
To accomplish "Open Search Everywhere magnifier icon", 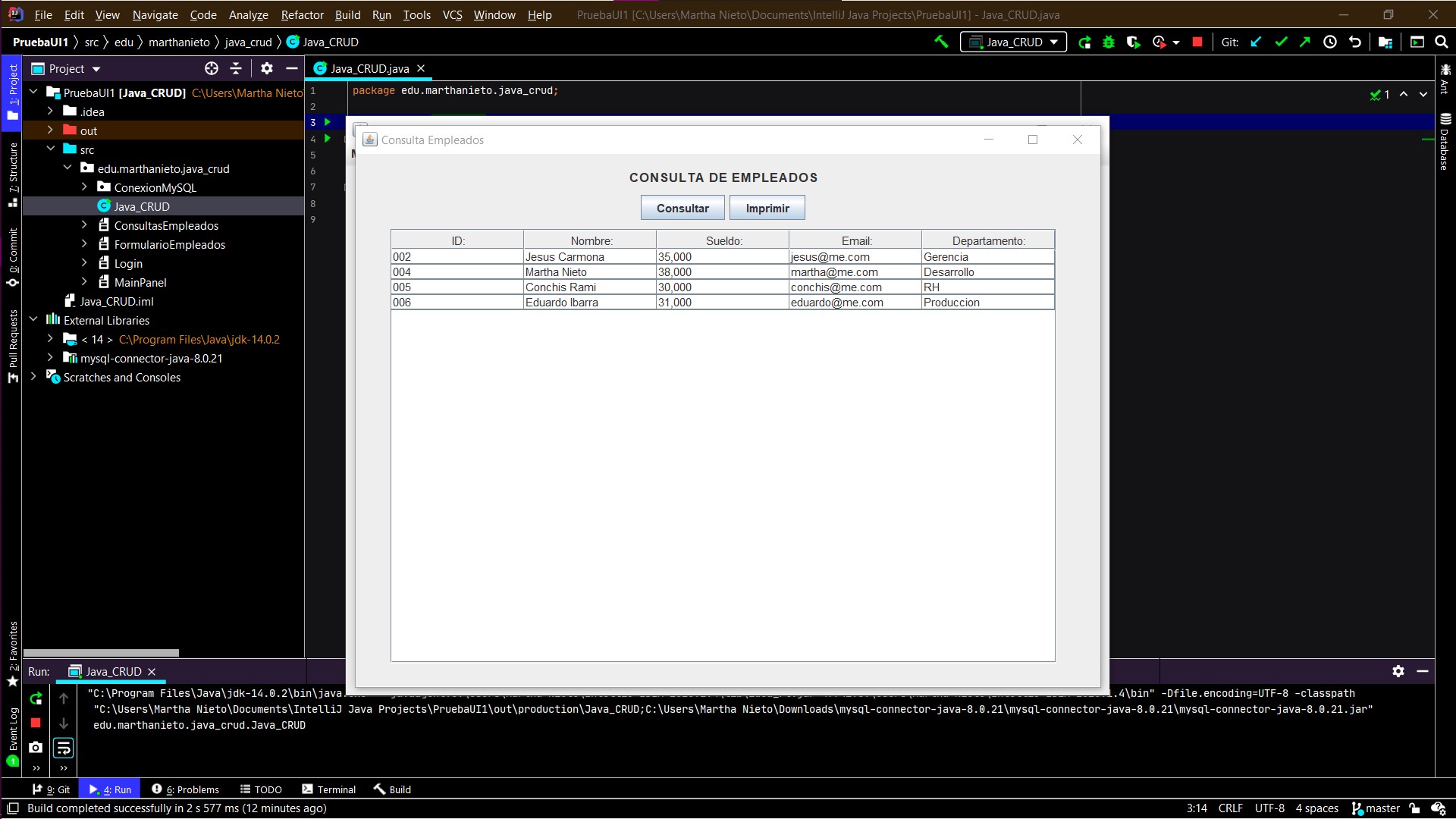I will [1442, 42].
